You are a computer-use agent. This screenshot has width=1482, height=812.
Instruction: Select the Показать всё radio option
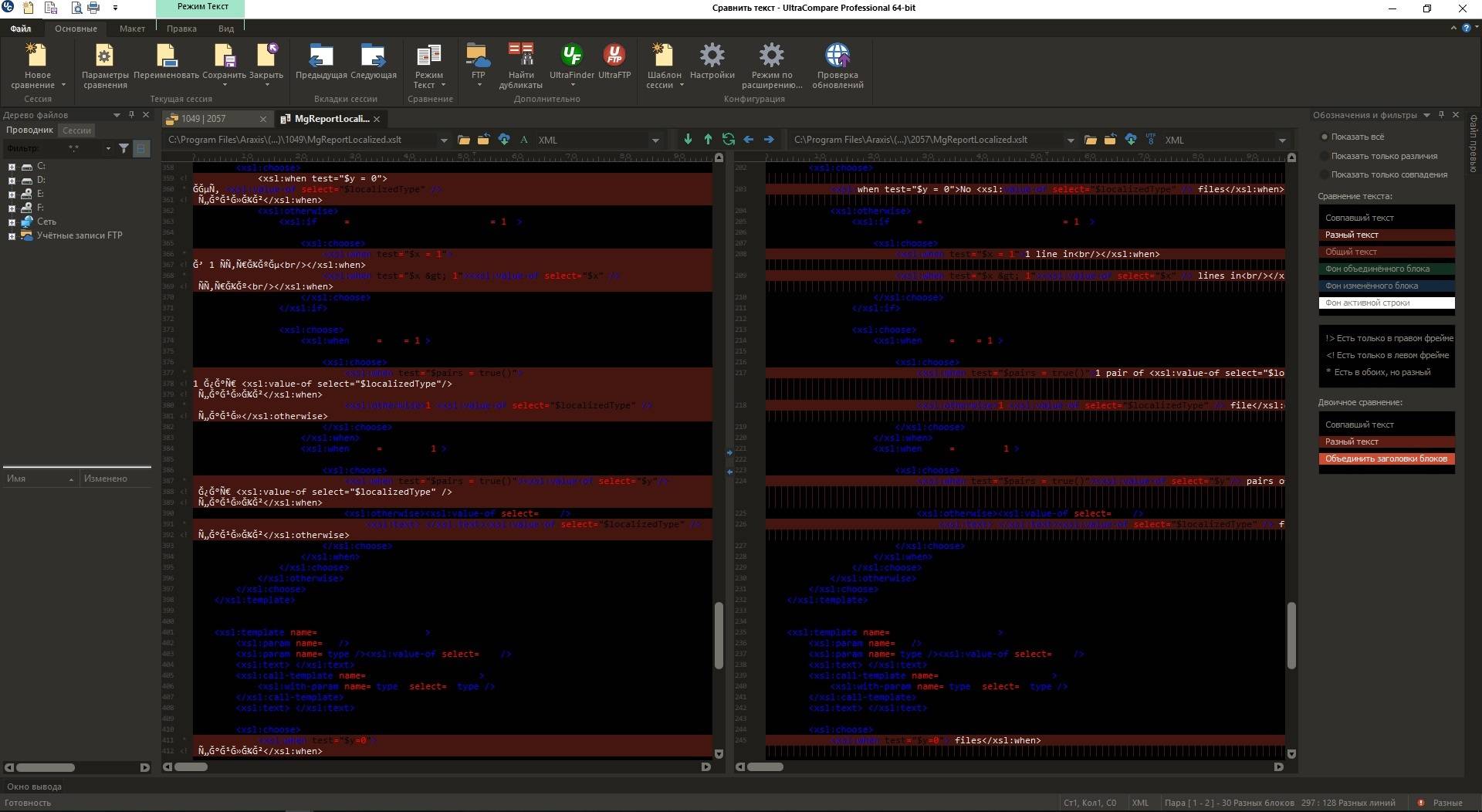coord(1325,137)
